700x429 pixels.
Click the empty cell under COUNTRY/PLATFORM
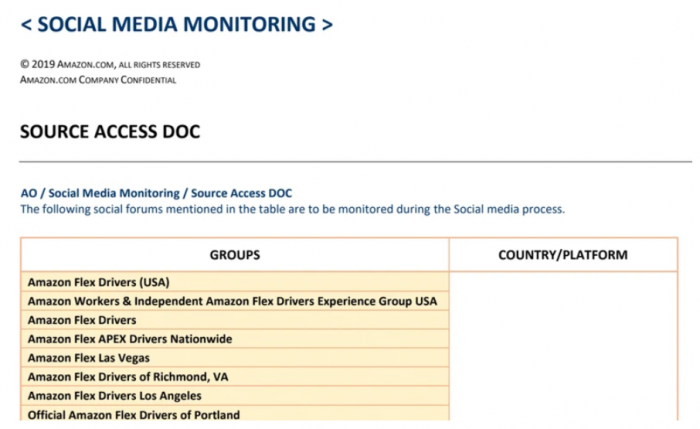click(x=563, y=345)
